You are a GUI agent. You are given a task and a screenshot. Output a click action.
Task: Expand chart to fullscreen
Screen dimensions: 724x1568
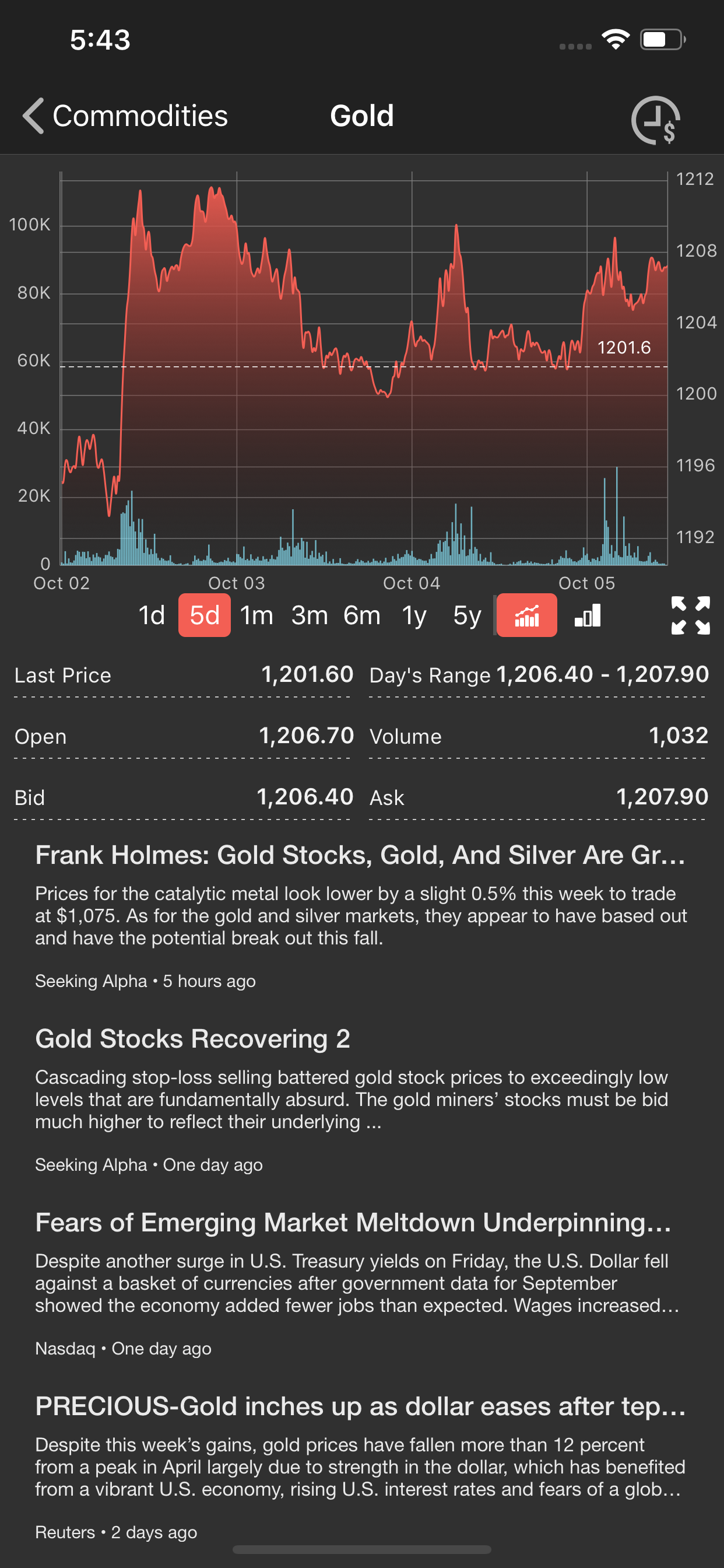tap(690, 615)
